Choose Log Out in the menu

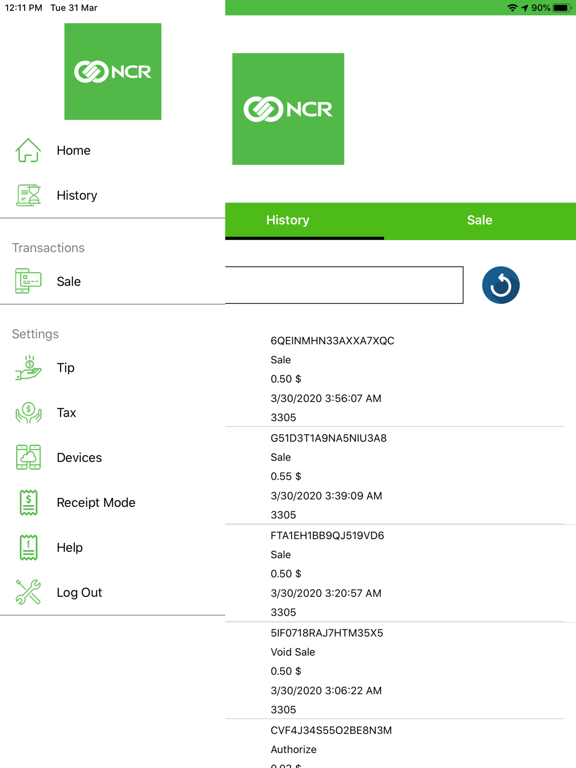[x=79, y=593]
